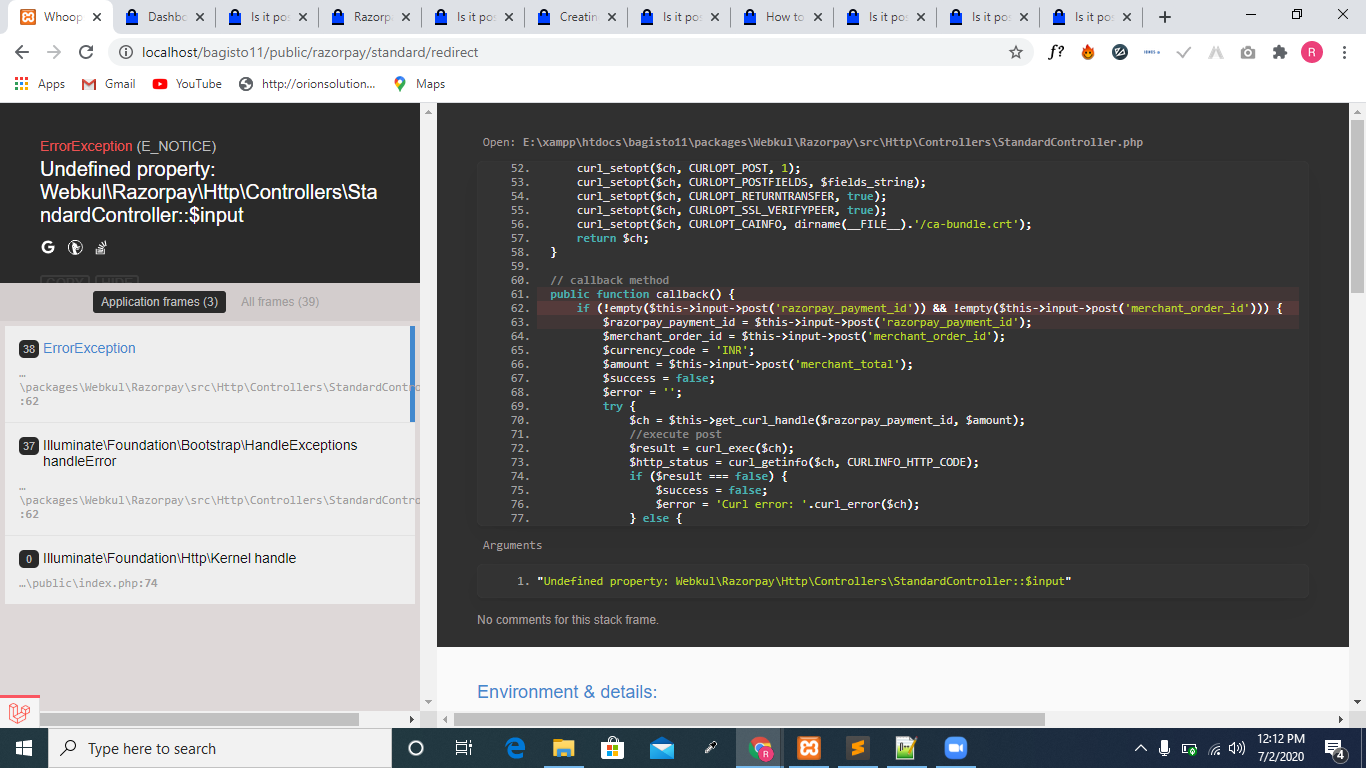Bookmark this page with the star icon
The image size is (1366, 768).
click(1016, 52)
